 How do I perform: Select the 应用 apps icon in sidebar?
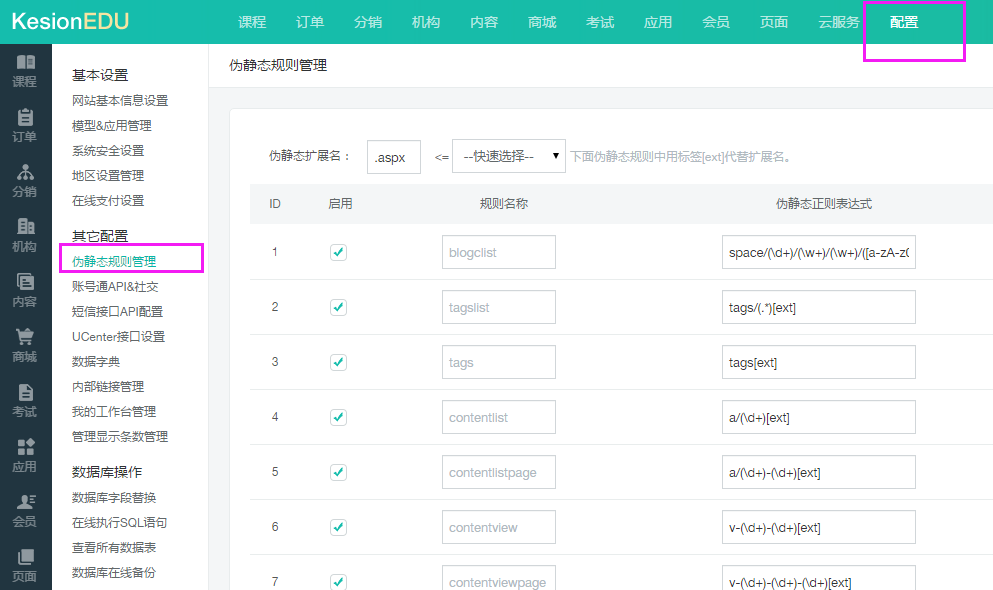tap(25, 448)
